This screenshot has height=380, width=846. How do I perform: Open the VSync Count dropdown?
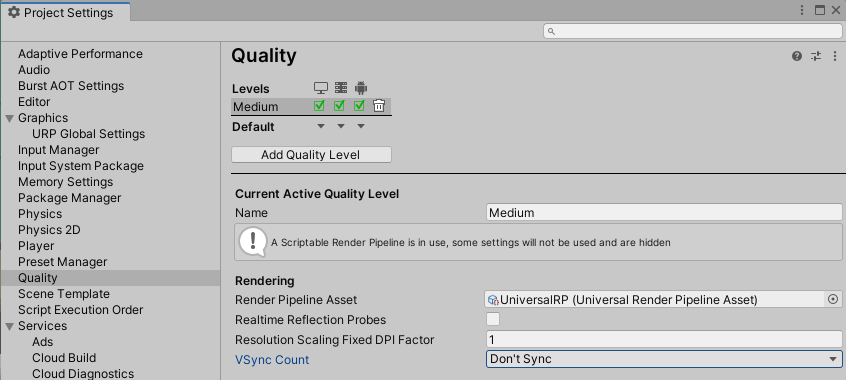664,359
